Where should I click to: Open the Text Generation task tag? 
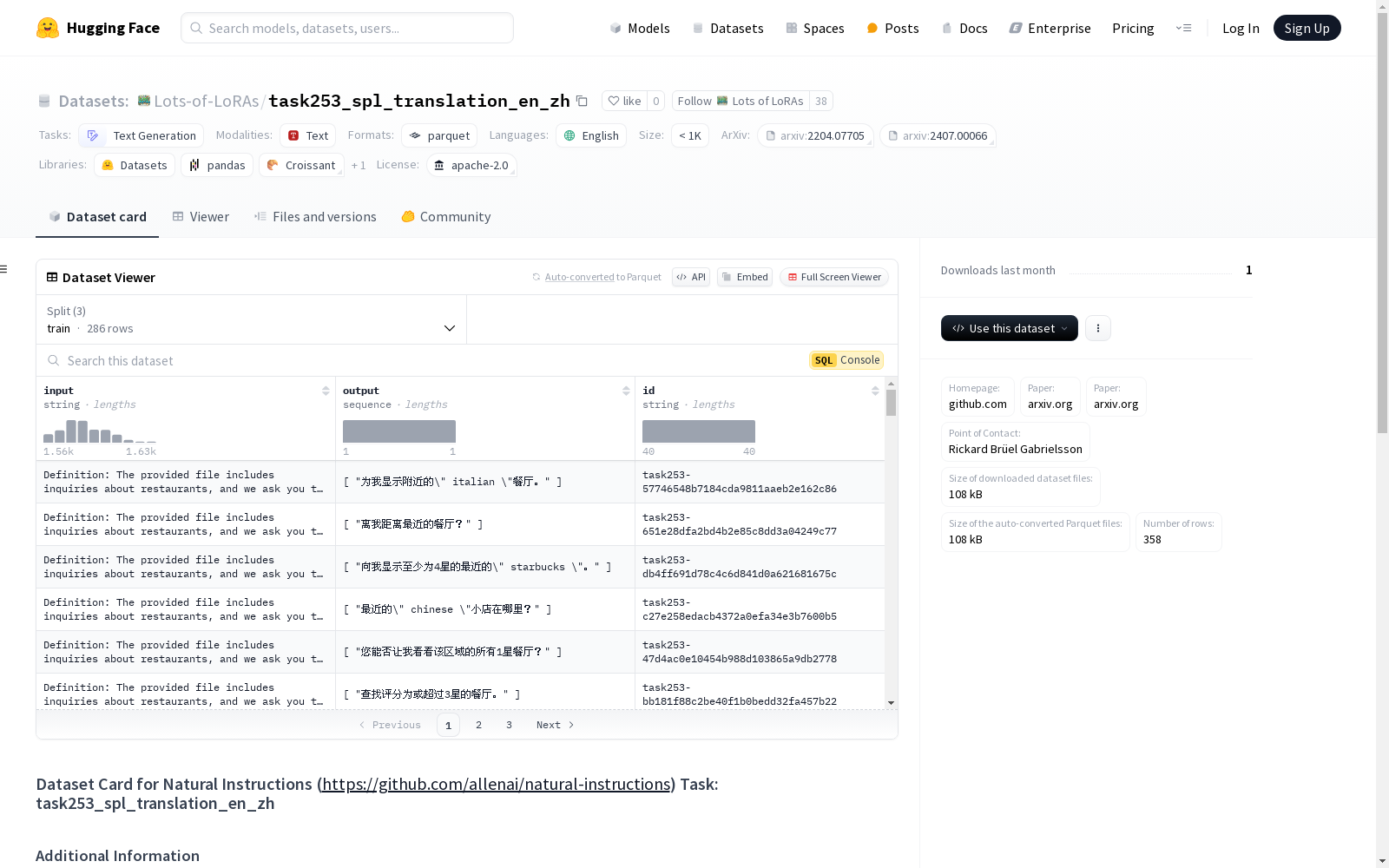point(142,135)
